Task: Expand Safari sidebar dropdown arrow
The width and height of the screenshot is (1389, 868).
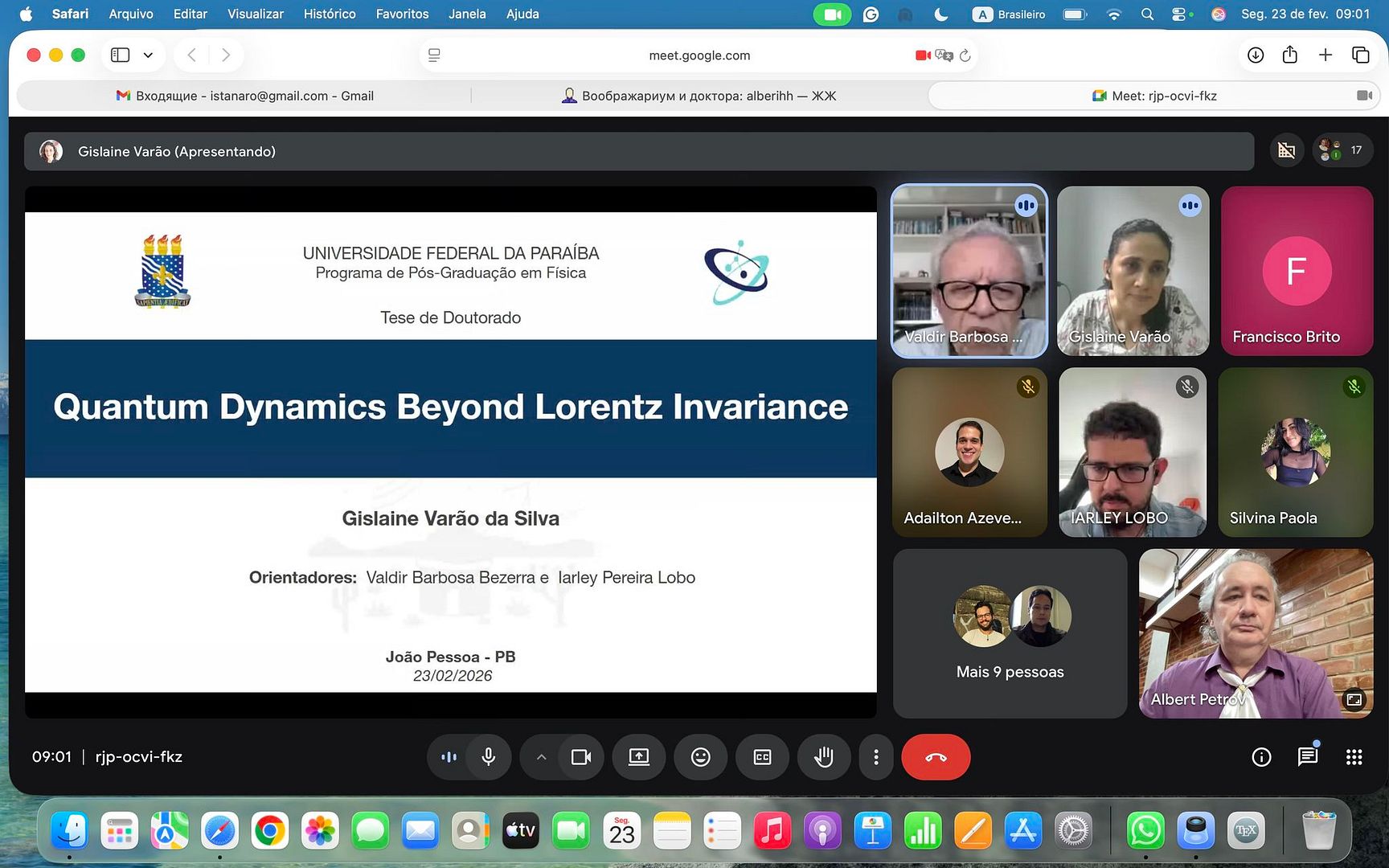Action: (x=148, y=55)
